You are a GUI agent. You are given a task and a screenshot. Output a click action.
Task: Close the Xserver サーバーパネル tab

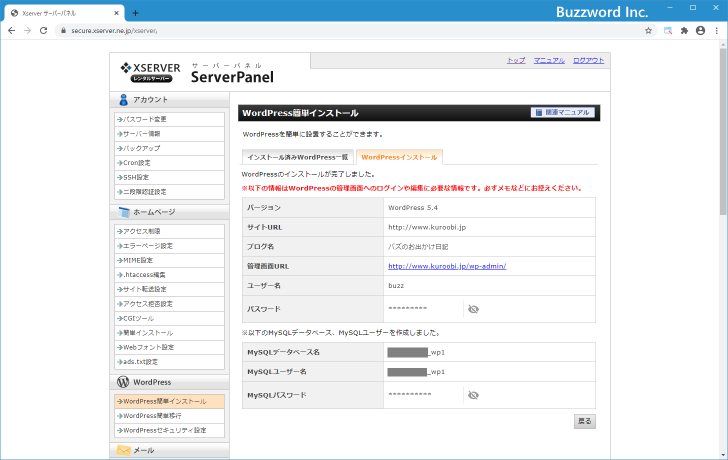[116, 13]
